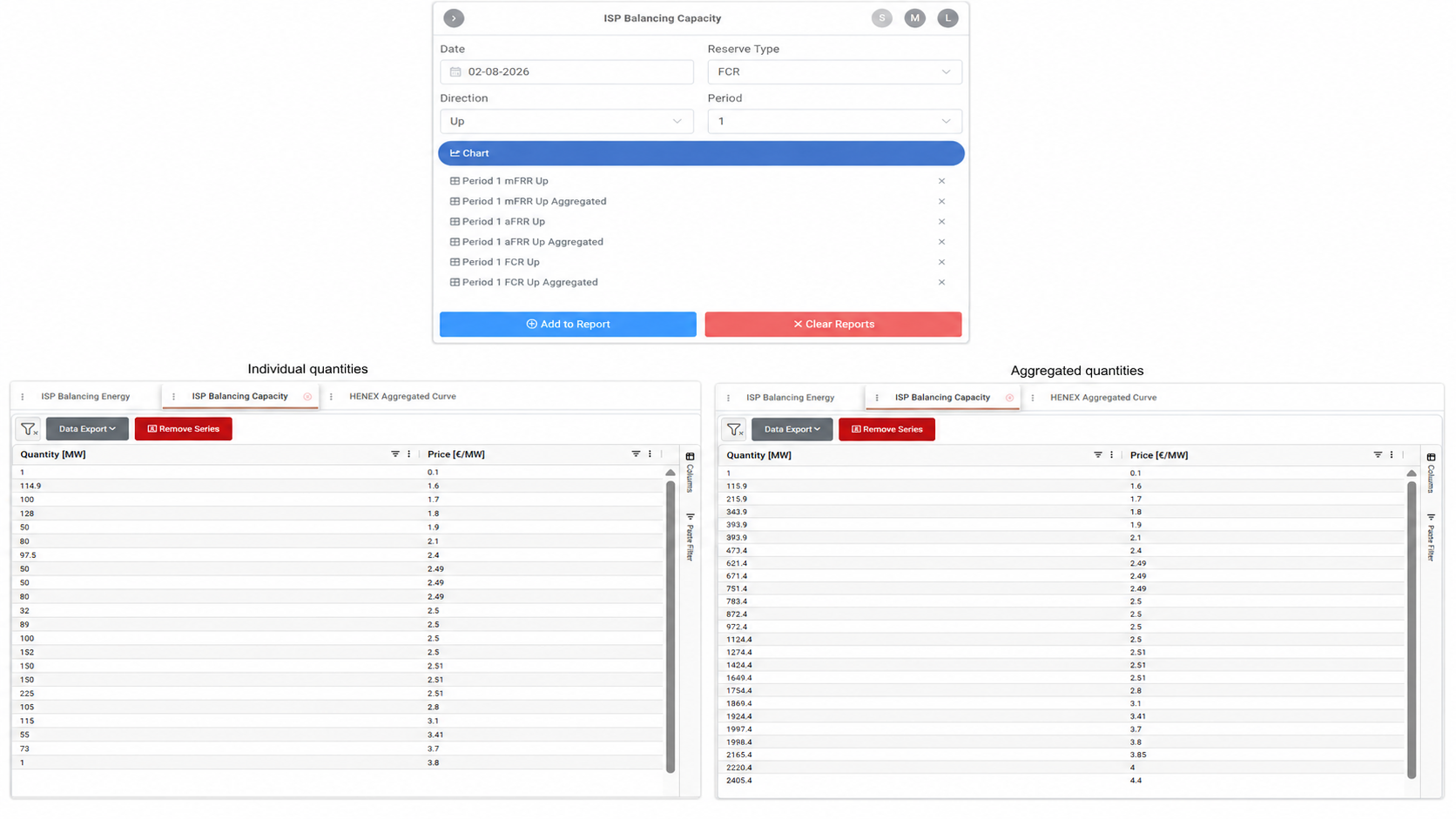Image resolution: width=1456 pixels, height=819 pixels.
Task: Open the Period dropdown showing 1
Action: (834, 122)
